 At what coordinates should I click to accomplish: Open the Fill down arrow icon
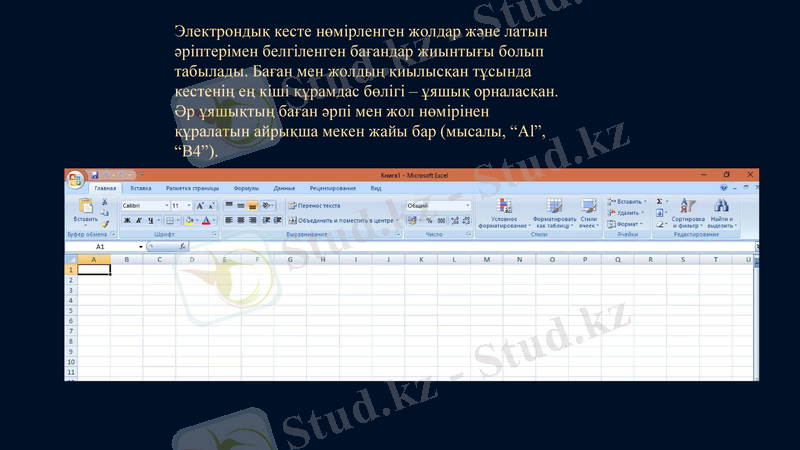[x=660, y=213]
